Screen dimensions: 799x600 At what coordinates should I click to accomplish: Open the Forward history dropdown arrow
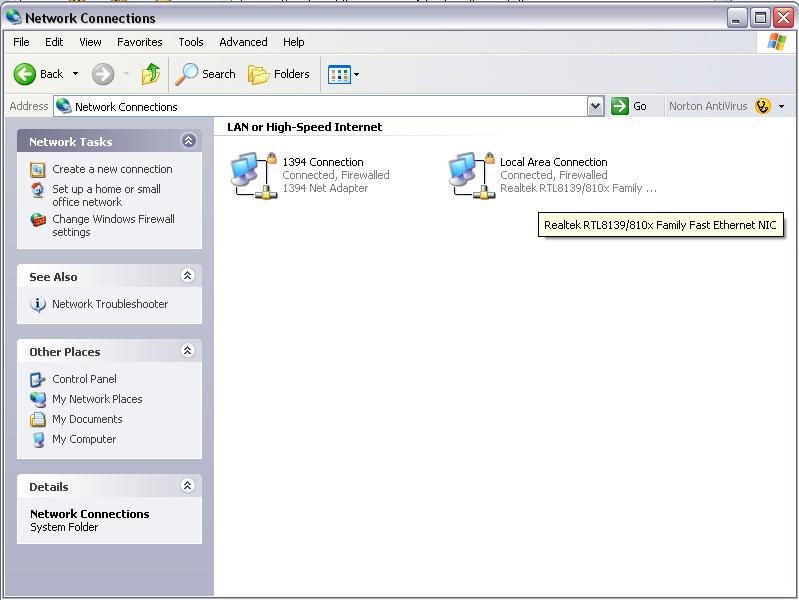126,74
